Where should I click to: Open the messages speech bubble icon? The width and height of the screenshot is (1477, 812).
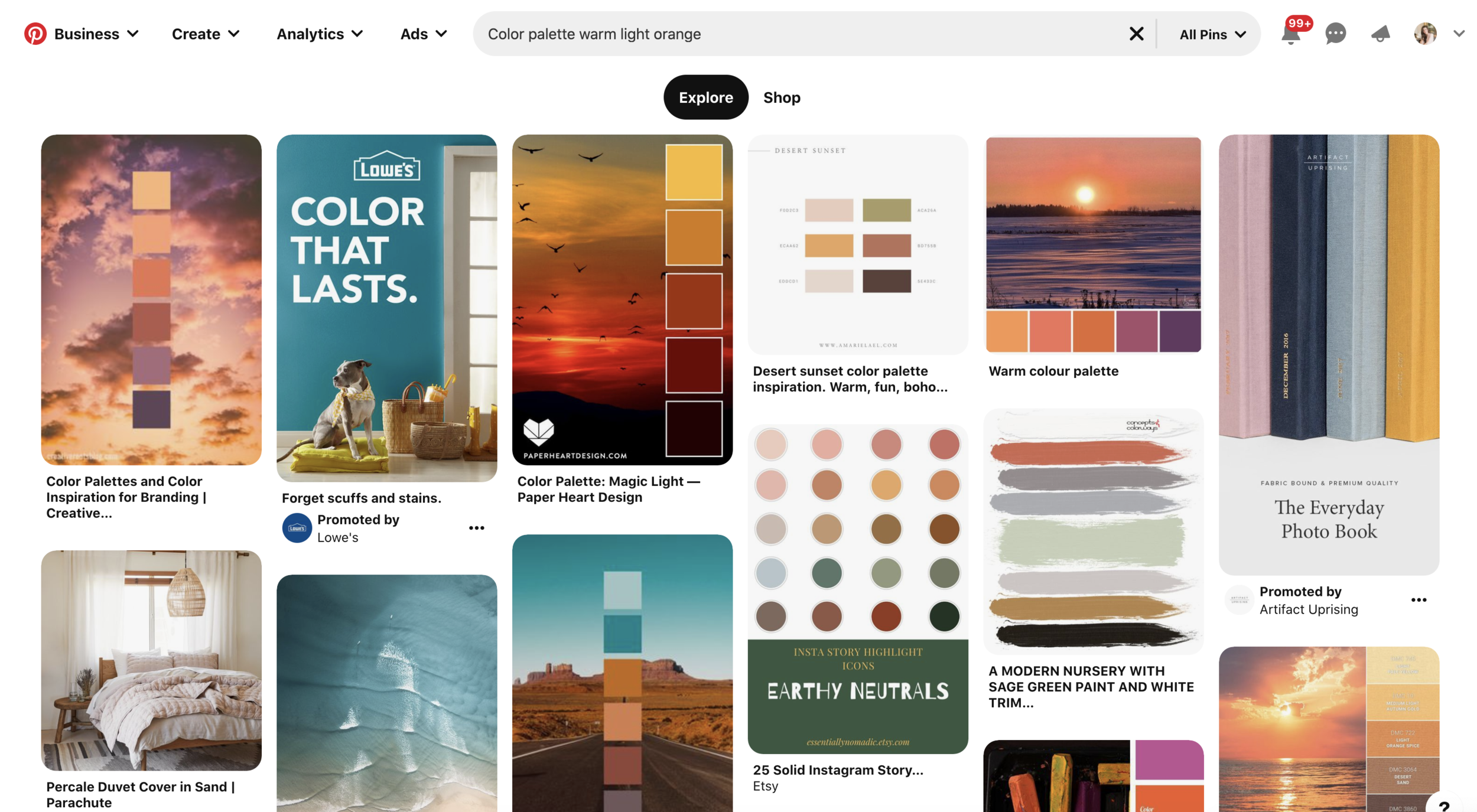pos(1335,34)
